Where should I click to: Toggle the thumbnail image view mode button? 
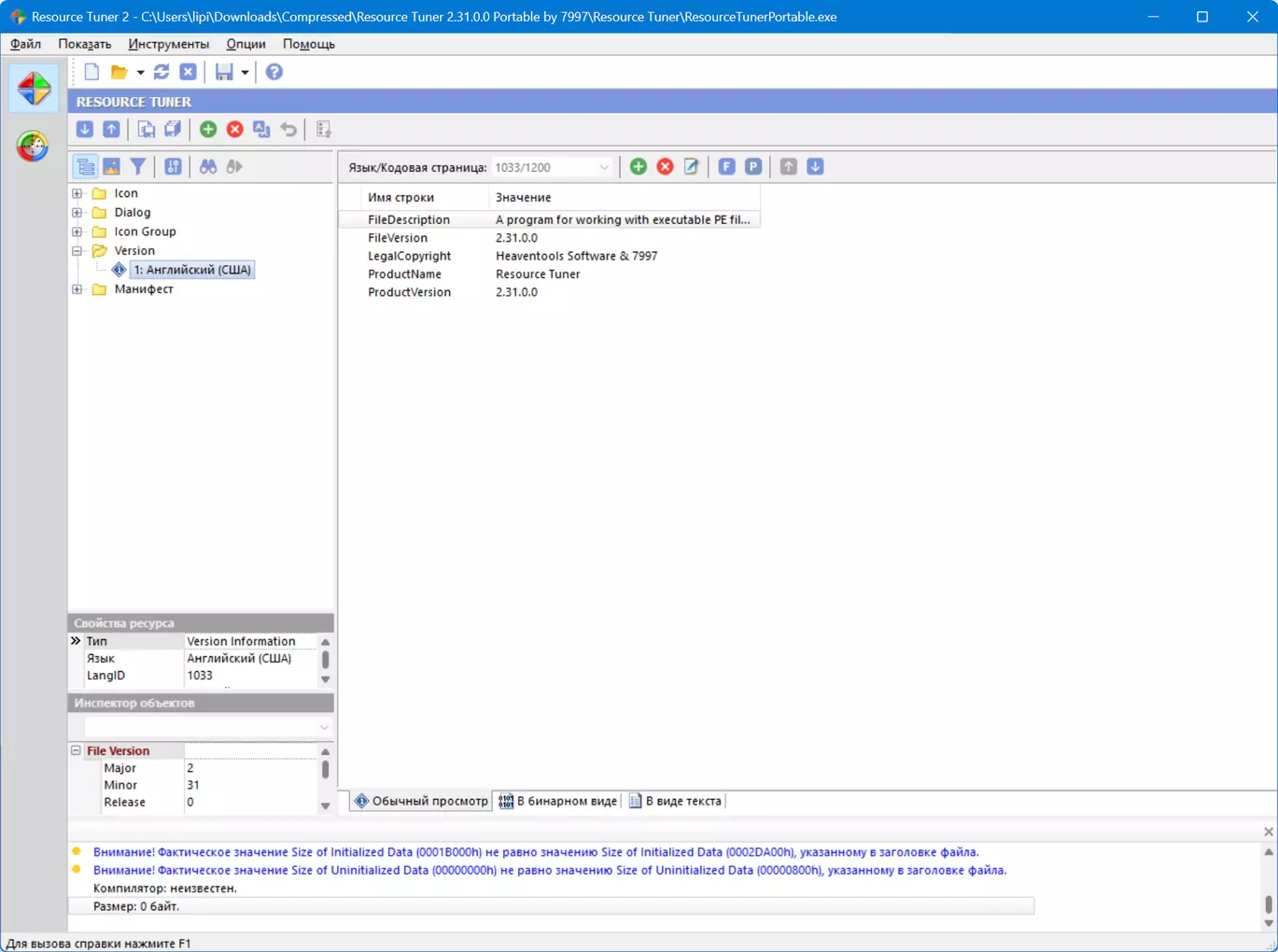(111, 166)
